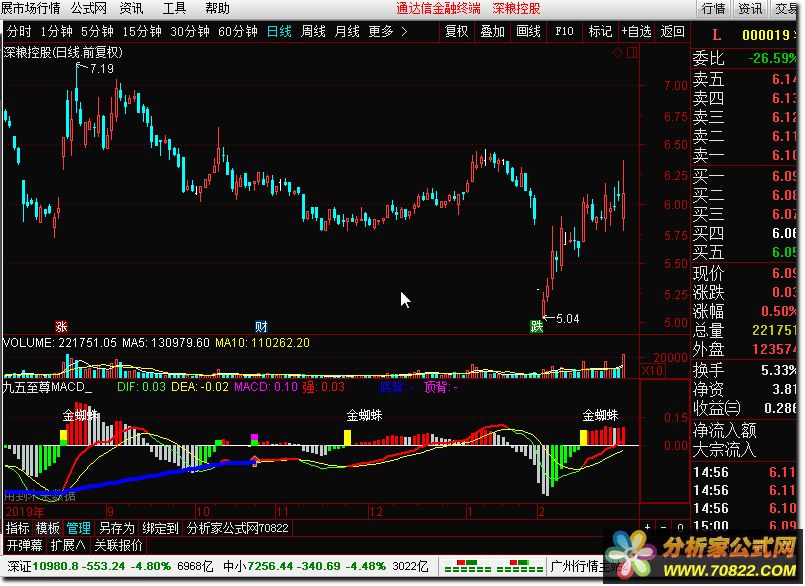Click the 中小 index in status bar
The height and width of the screenshot is (586, 805).
[x=325, y=566]
